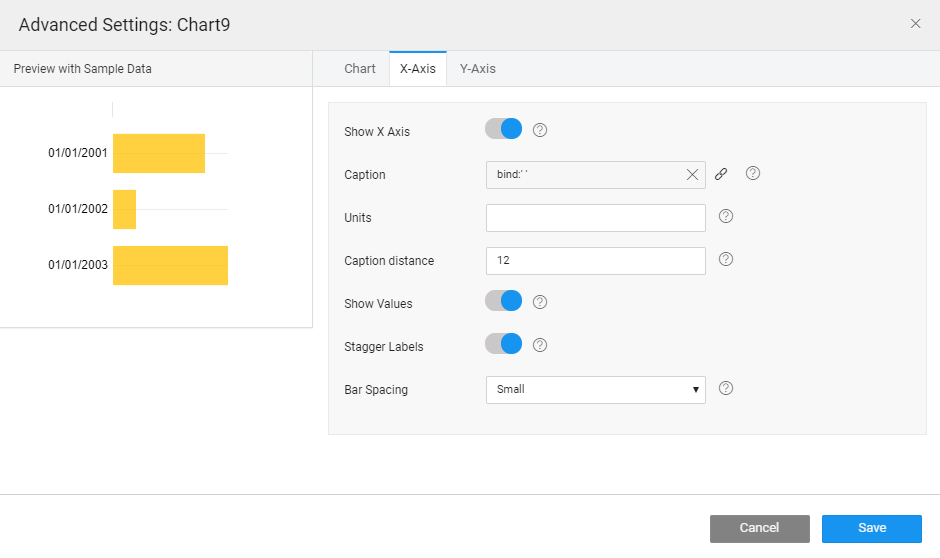Click help icon next to Show Values

(x=540, y=302)
